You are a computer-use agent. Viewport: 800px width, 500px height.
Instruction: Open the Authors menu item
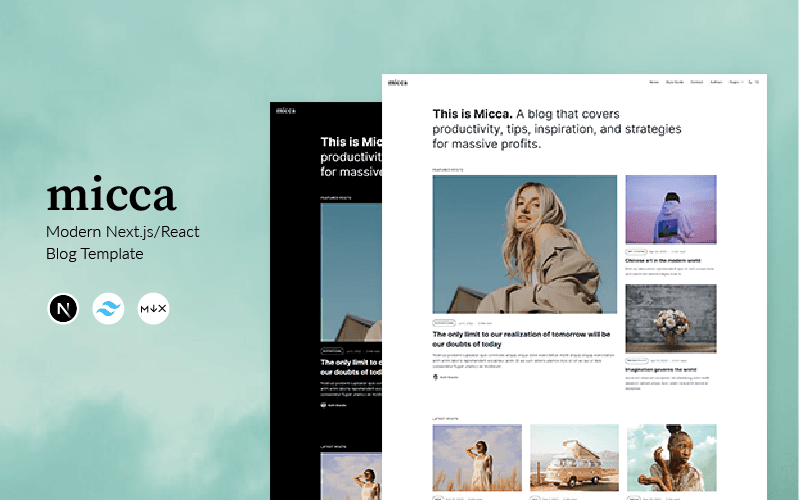point(716,82)
